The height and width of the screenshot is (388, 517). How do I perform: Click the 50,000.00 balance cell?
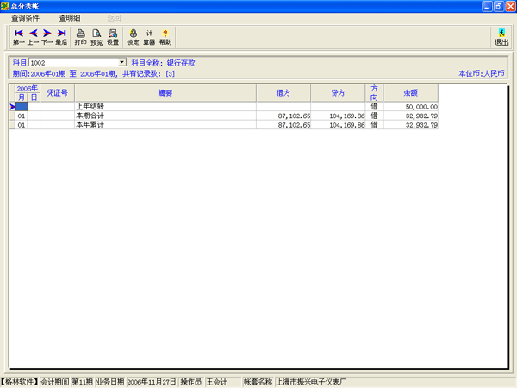[411, 106]
